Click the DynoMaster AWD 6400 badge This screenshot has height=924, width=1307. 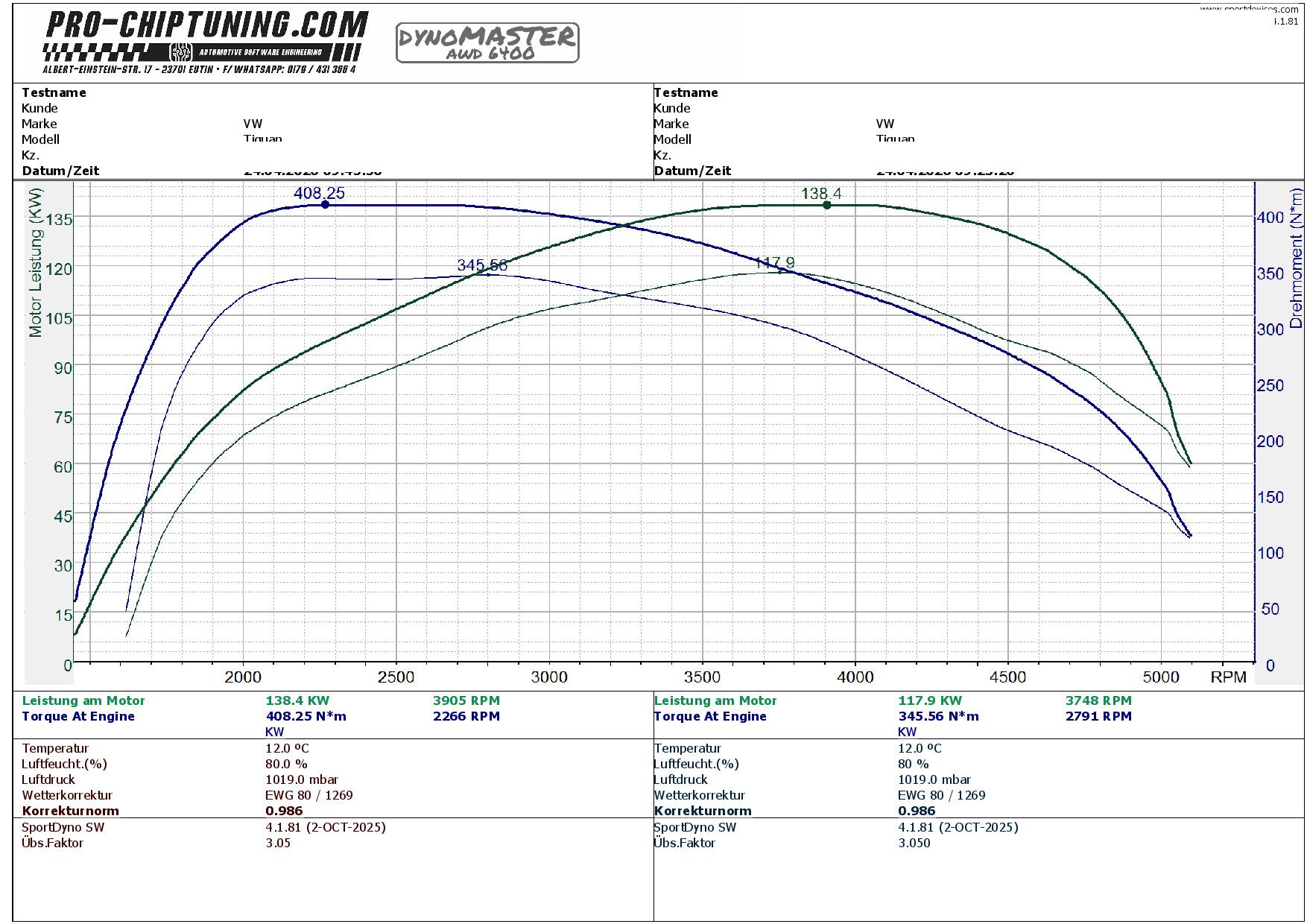[x=487, y=43]
